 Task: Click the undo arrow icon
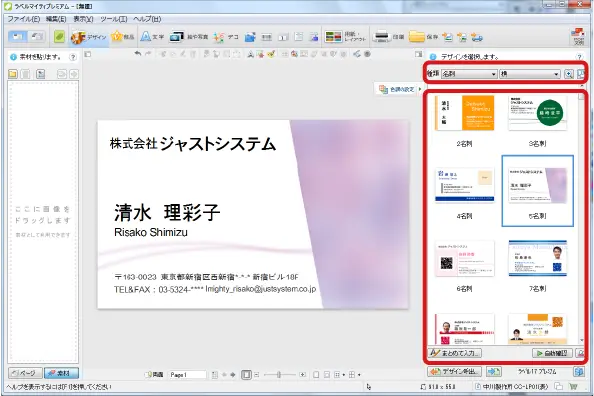pyautogui.click(x=138, y=54)
